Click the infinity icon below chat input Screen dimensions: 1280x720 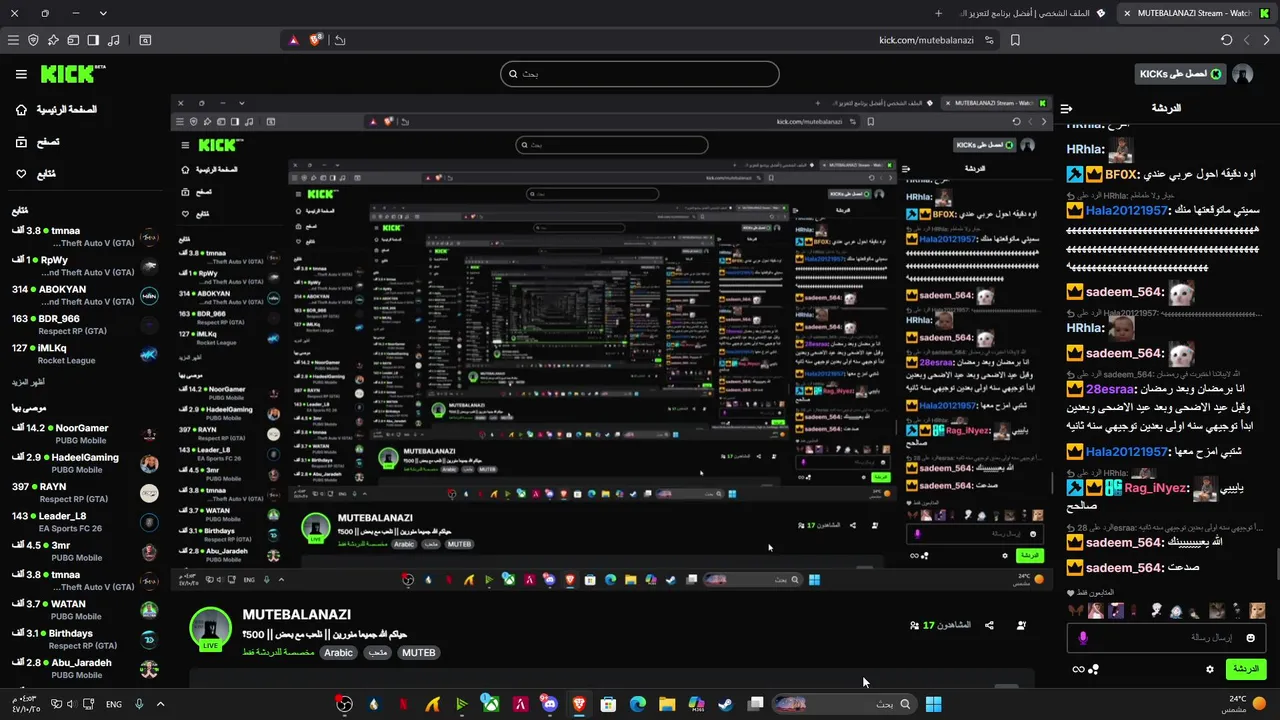pos(1078,669)
